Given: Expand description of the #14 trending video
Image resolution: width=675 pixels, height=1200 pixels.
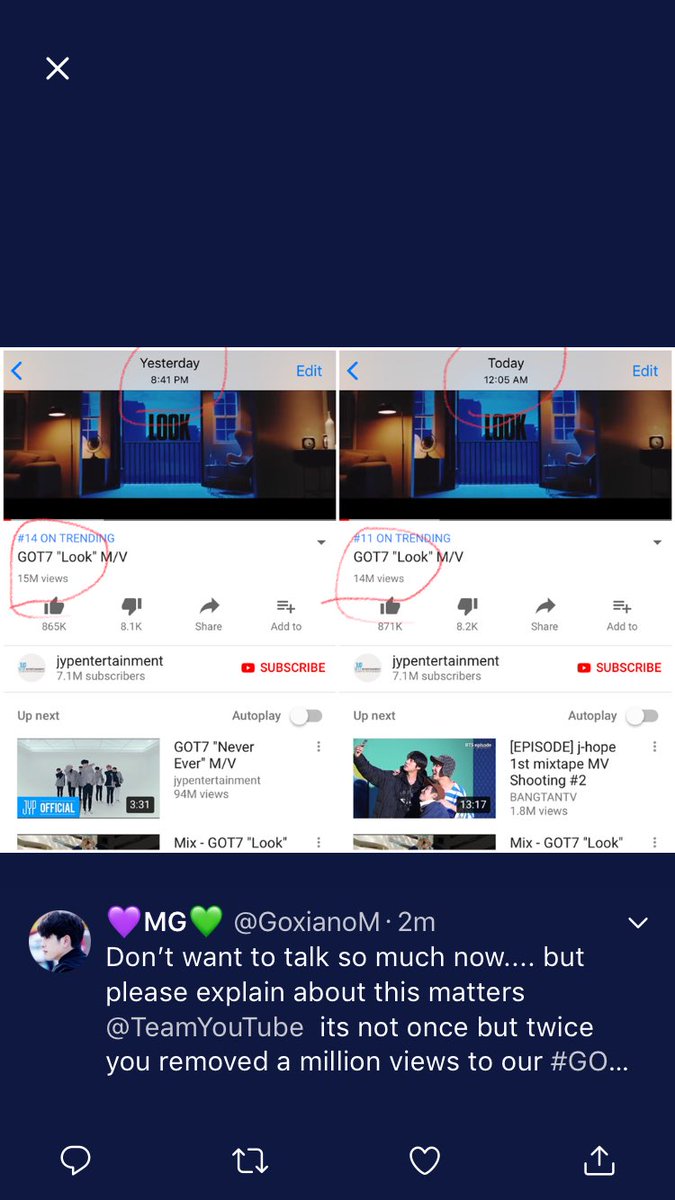Looking at the screenshot, I should tap(321, 543).
